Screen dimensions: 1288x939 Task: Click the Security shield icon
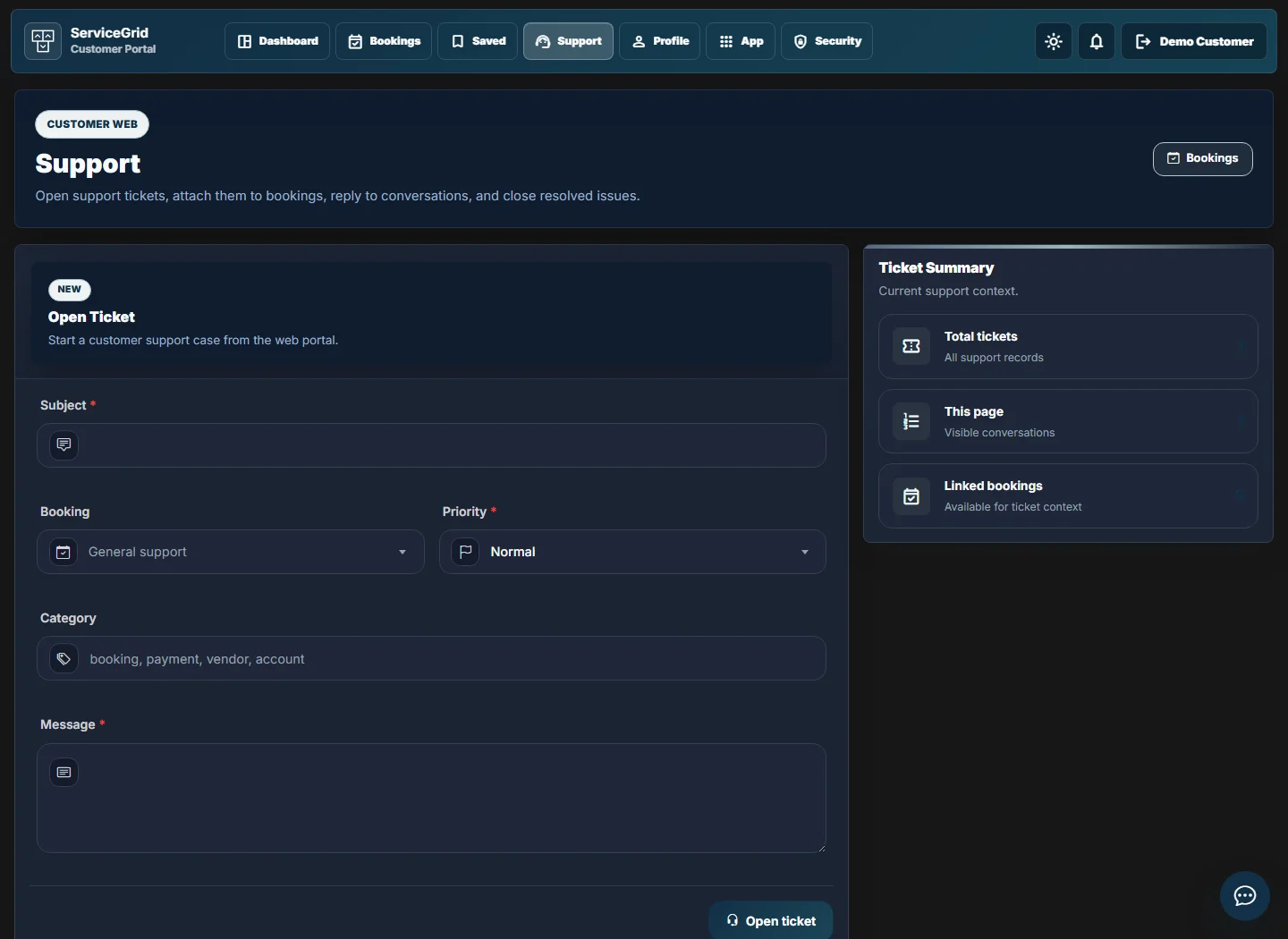(x=801, y=41)
